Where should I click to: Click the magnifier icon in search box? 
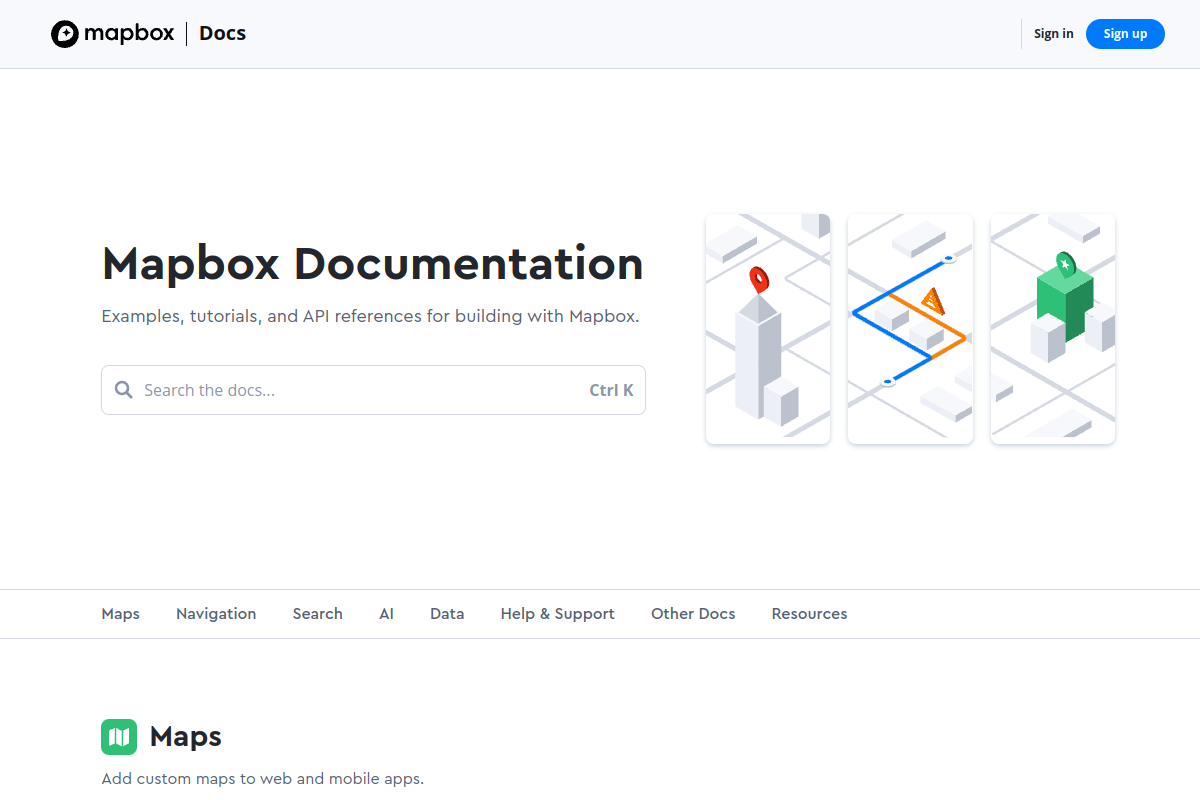pyautogui.click(x=124, y=390)
